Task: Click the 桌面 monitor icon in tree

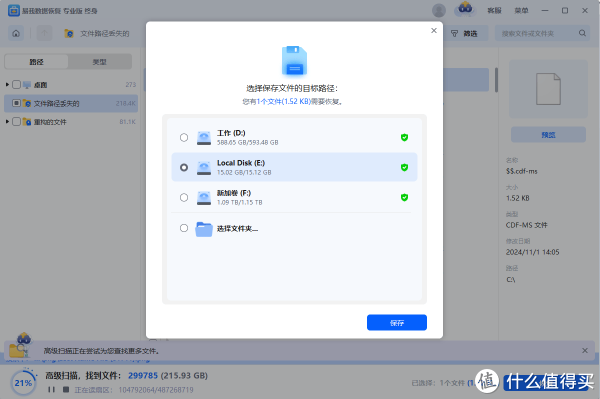Action: click(27, 85)
